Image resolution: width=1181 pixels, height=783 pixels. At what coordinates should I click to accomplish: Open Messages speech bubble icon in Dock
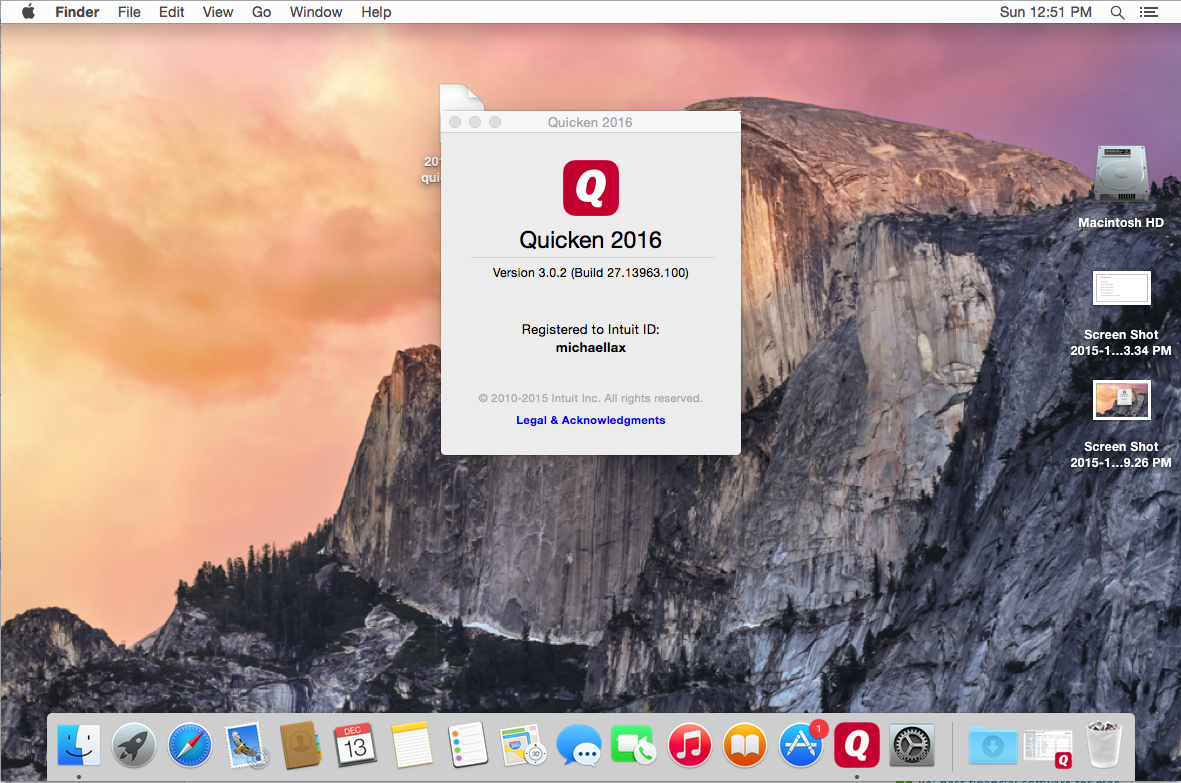[578, 745]
